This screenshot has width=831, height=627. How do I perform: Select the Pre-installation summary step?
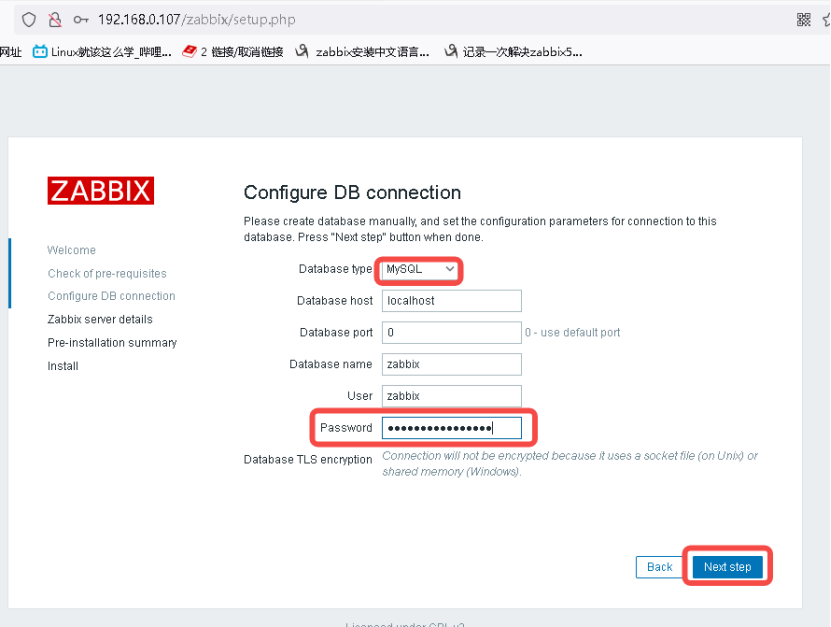click(112, 342)
